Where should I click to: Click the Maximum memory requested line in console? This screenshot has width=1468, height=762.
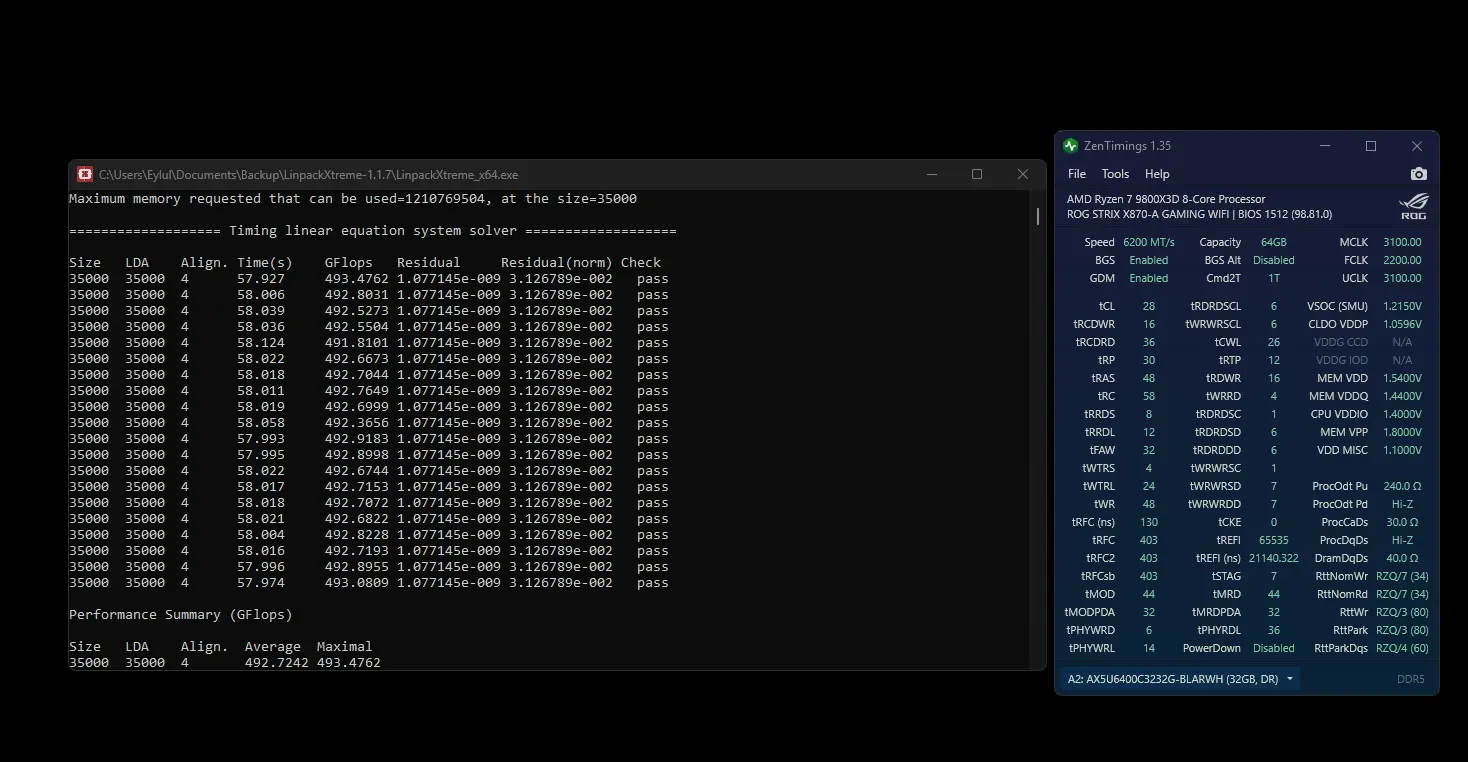pyautogui.click(x=353, y=199)
